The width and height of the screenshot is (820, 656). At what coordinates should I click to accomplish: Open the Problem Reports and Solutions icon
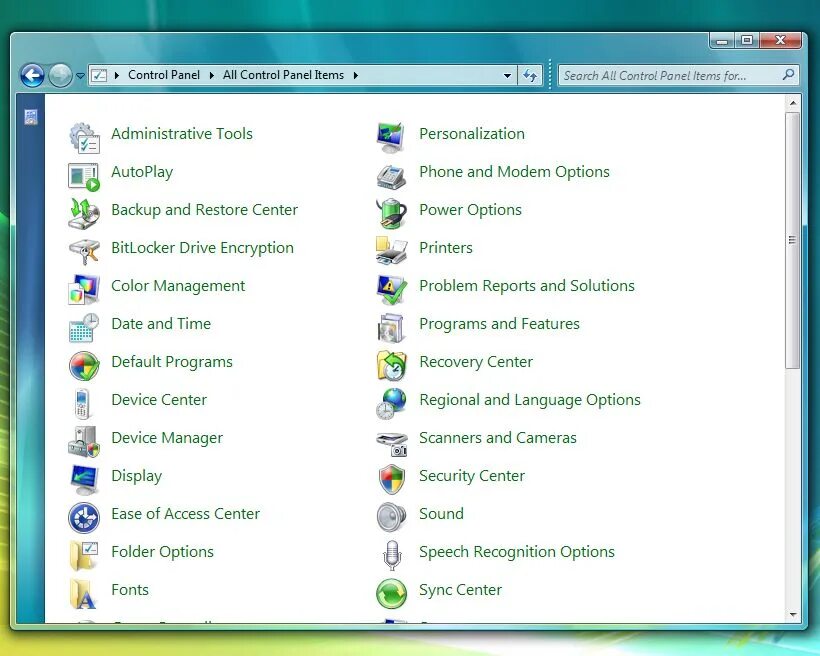[392, 289]
